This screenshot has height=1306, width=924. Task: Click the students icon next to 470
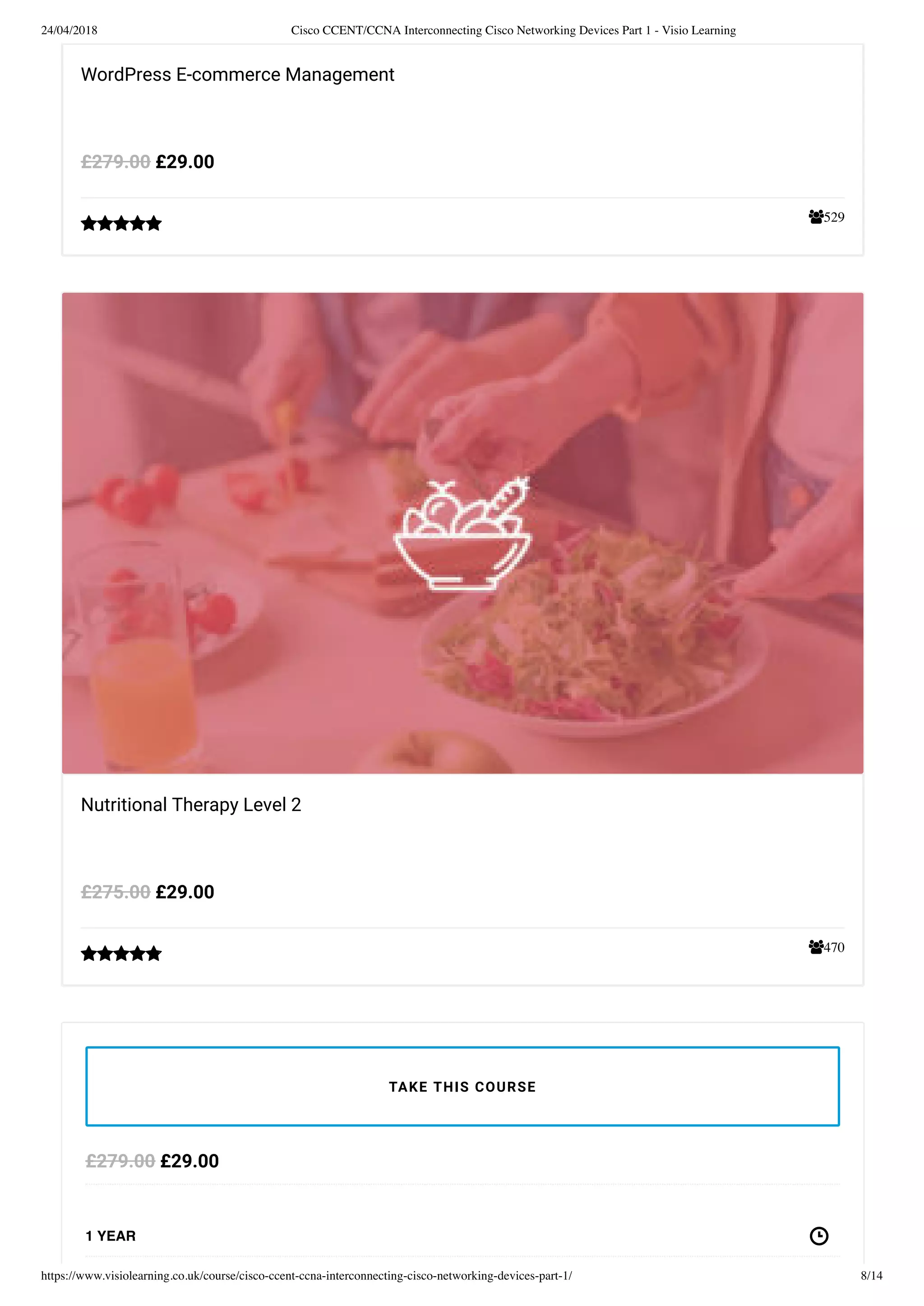[816, 946]
